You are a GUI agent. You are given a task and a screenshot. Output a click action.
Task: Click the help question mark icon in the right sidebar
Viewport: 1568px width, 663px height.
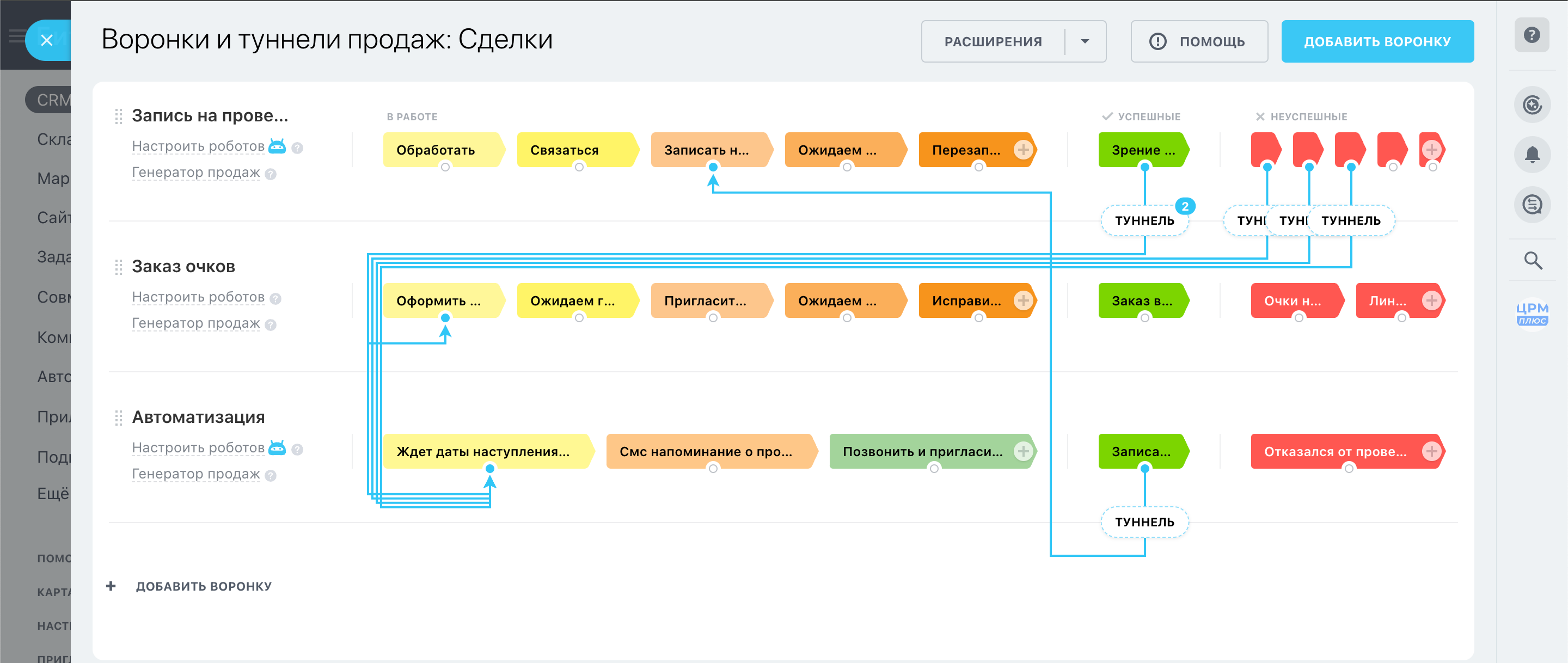(1532, 35)
